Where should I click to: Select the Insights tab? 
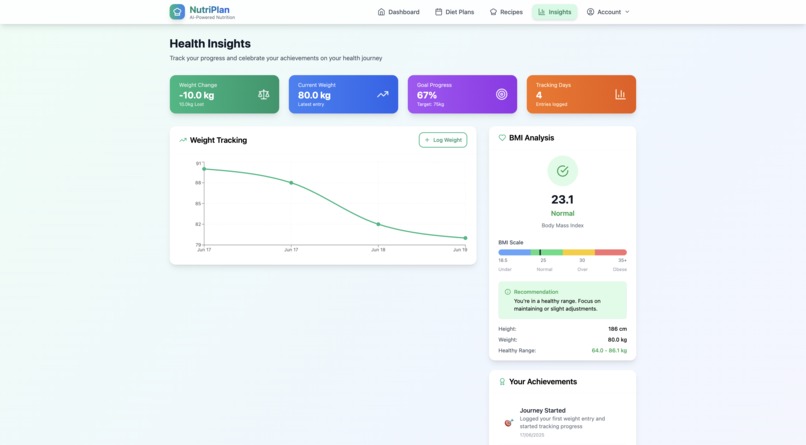555,12
